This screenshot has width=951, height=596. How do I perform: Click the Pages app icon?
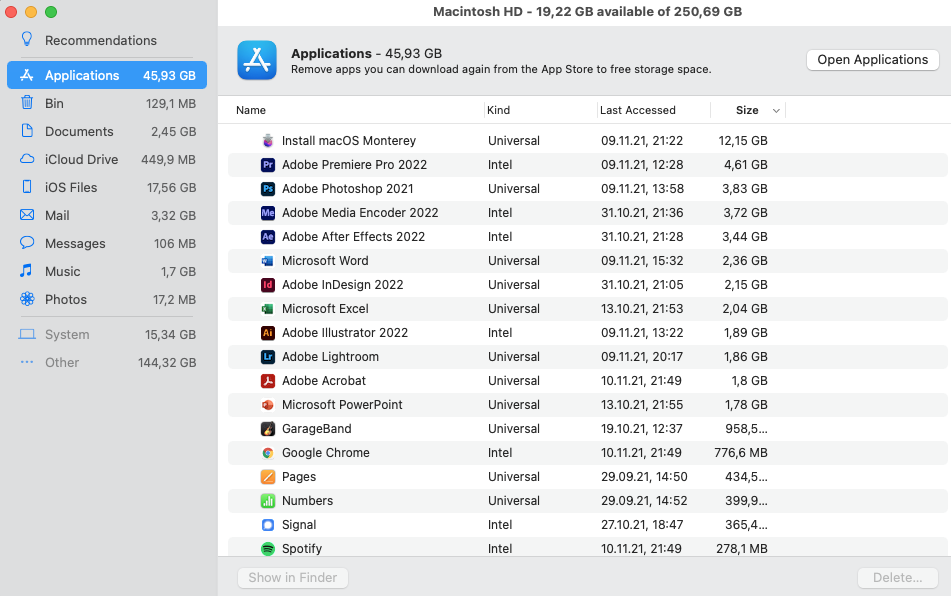(x=267, y=477)
